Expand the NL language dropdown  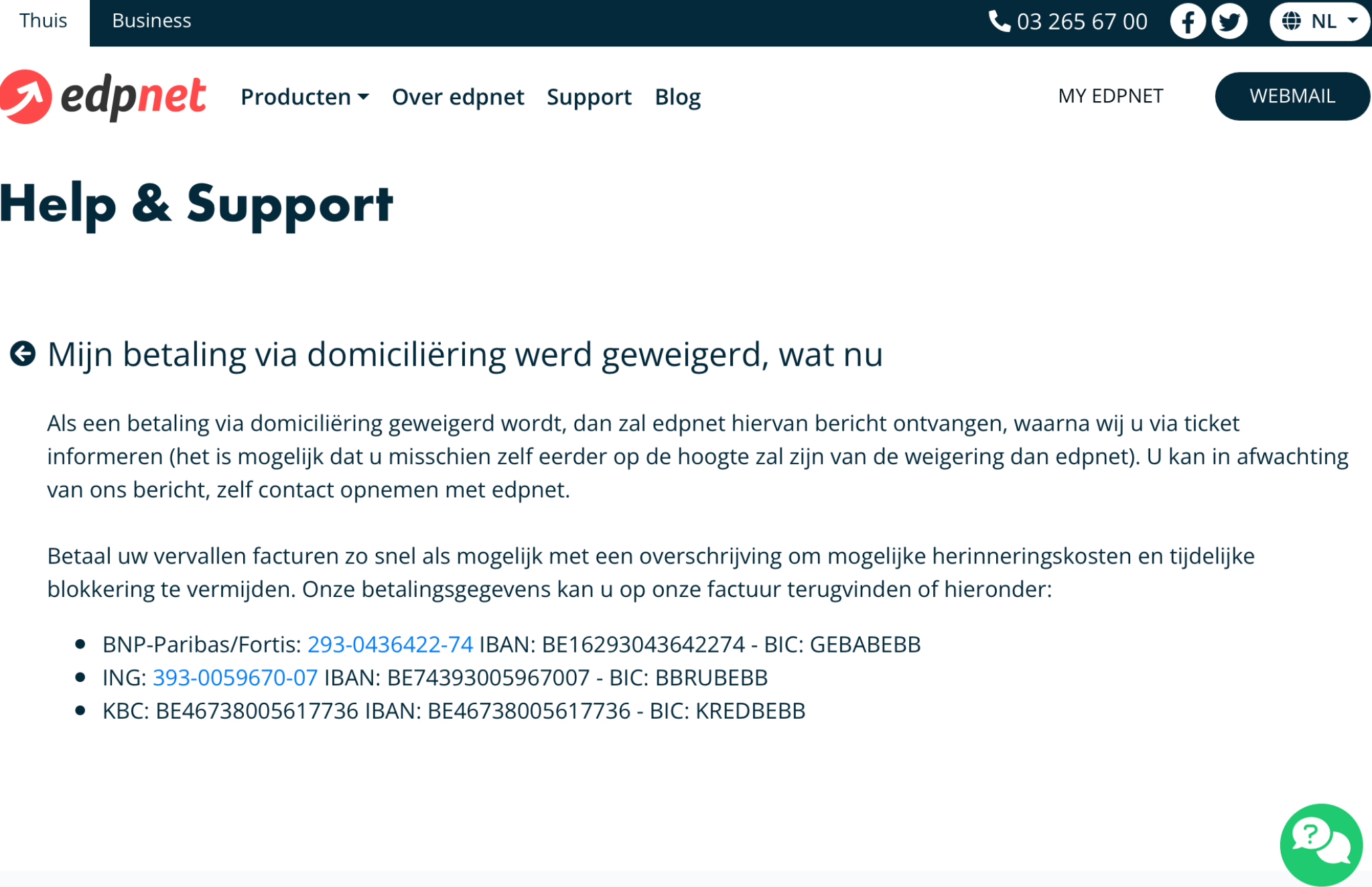pos(1351,21)
